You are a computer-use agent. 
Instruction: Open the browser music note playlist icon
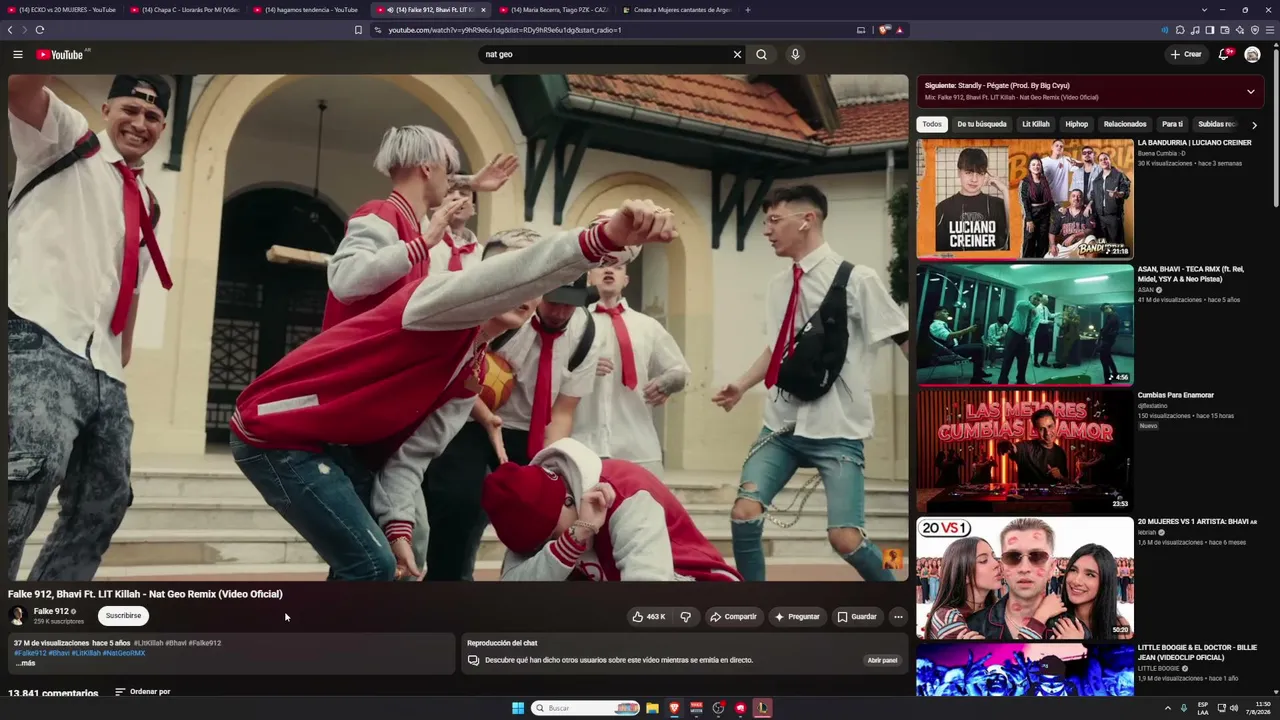point(1195,30)
